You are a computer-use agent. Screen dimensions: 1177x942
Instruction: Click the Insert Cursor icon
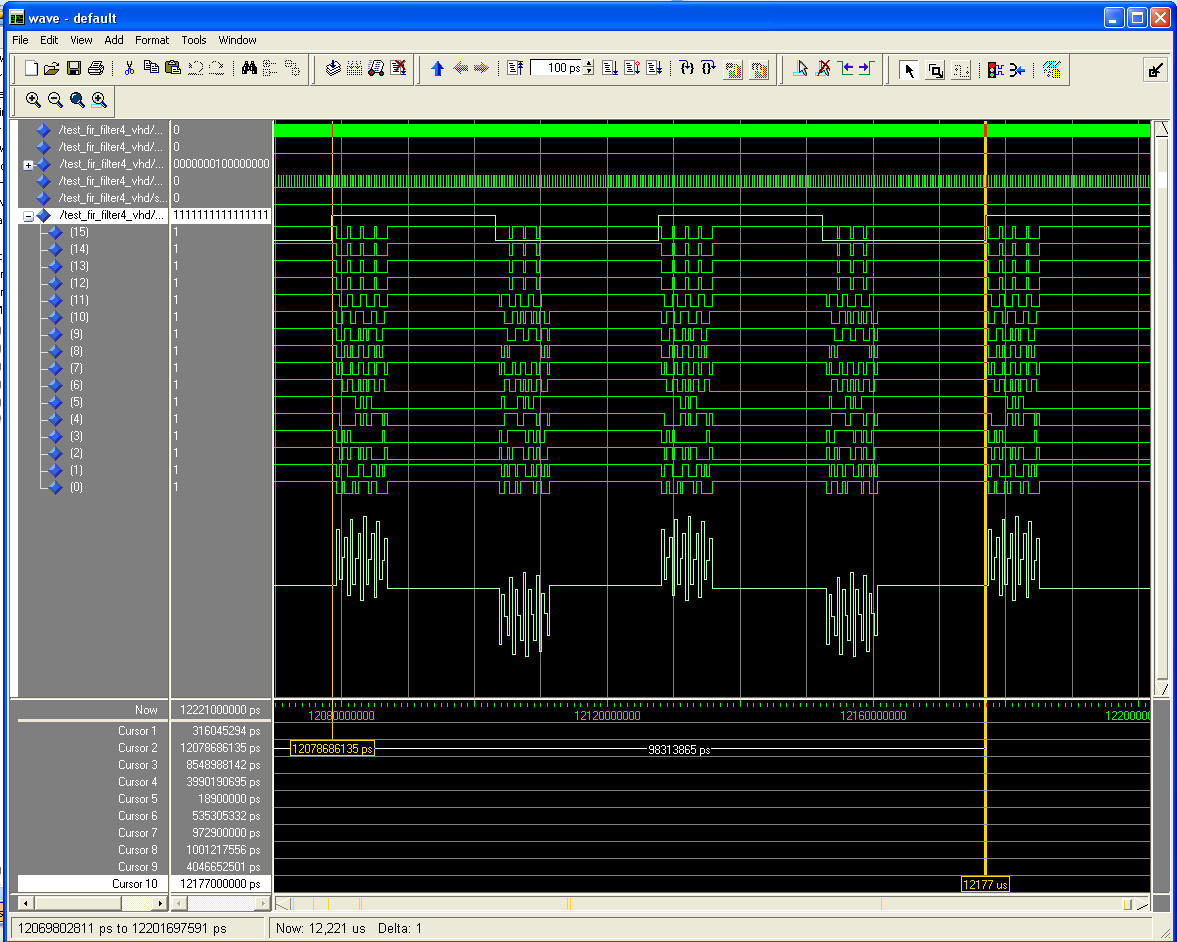click(x=801, y=69)
